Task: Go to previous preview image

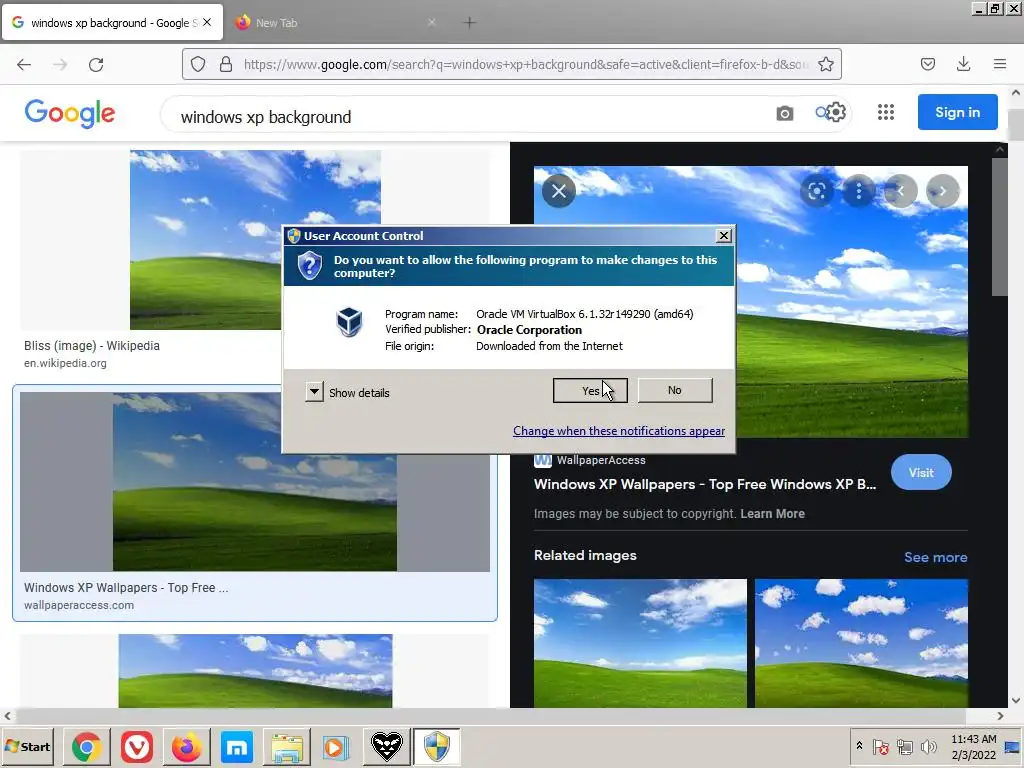Action: 901,191
